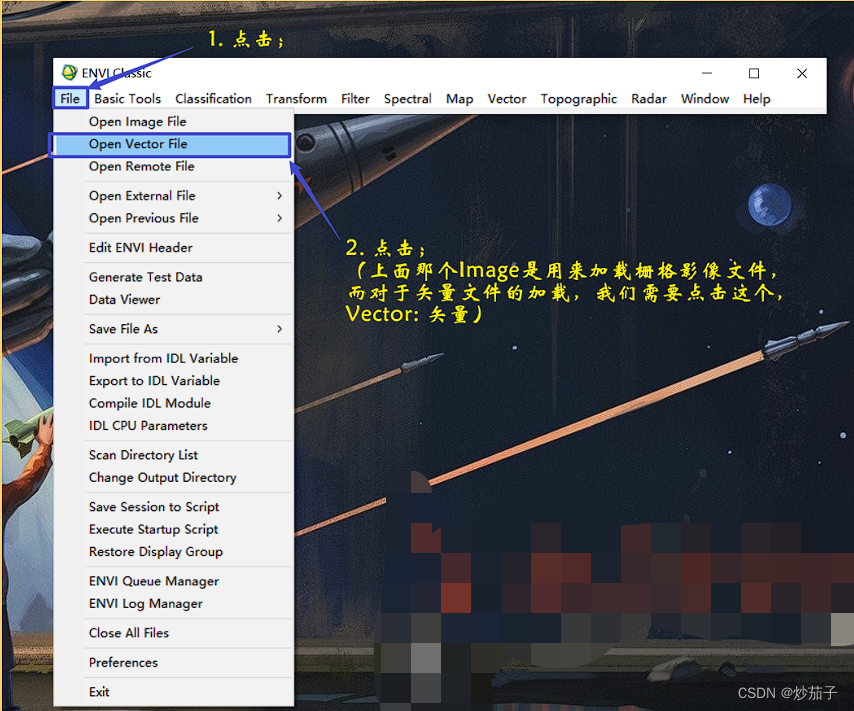Select Edit ENVI Header
Viewport: 854px width, 711px height.
tap(173, 247)
